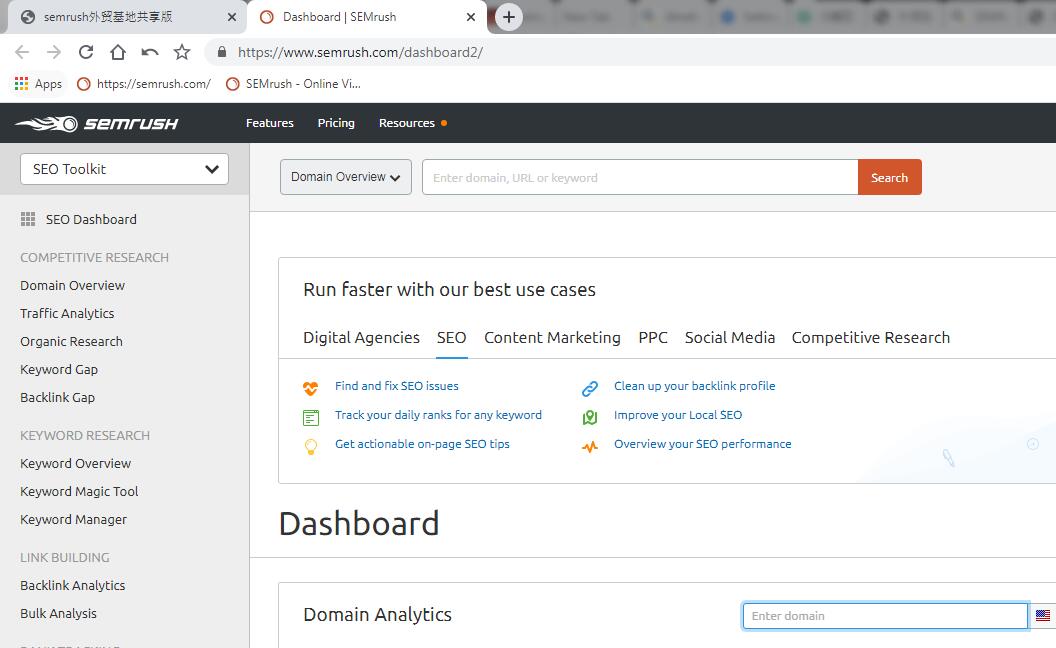Image resolution: width=1056 pixels, height=648 pixels.
Task: Bookmark page with star icon
Action: (x=182, y=52)
